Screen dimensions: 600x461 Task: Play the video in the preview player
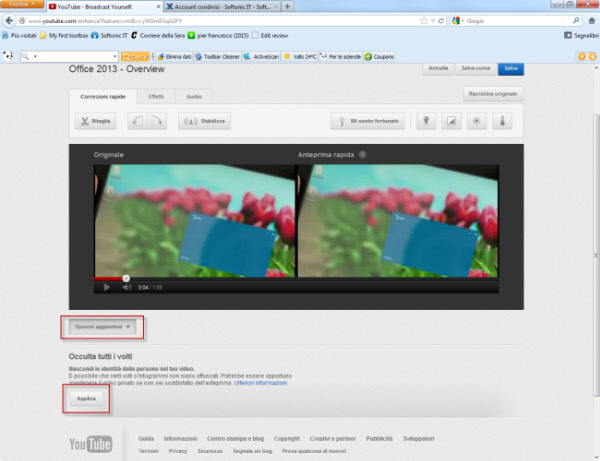[106, 287]
